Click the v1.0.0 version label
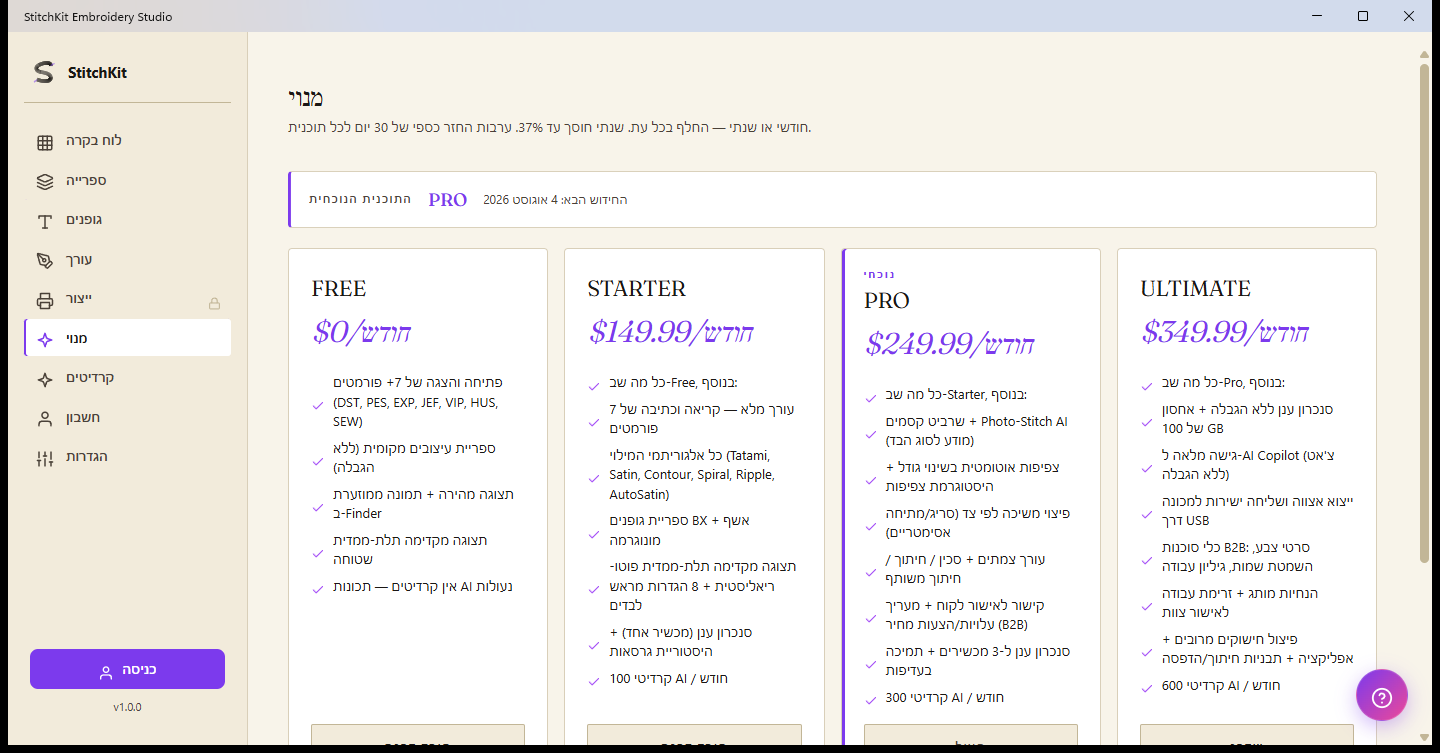The width and height of the screenshot is (1440, 753). tap(127, 707)
